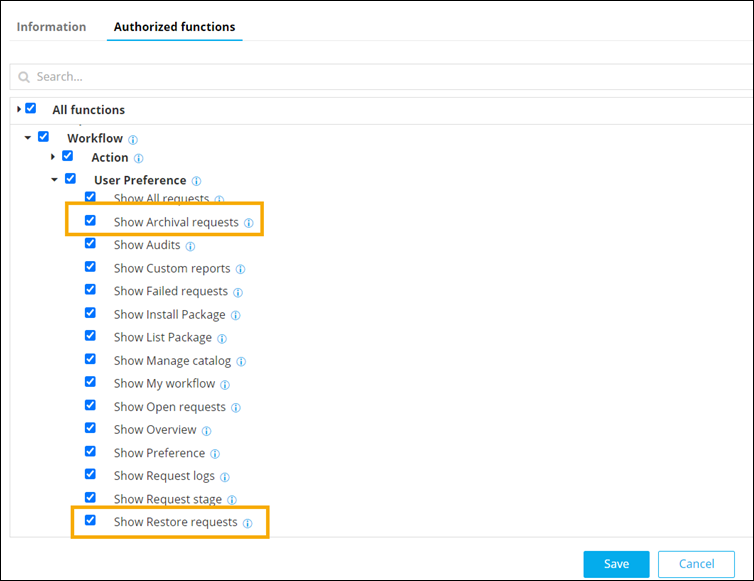This screenshot has width=754, height=581.
Task: Toggle the Workflow checkbox
Action: coord(43,137)
